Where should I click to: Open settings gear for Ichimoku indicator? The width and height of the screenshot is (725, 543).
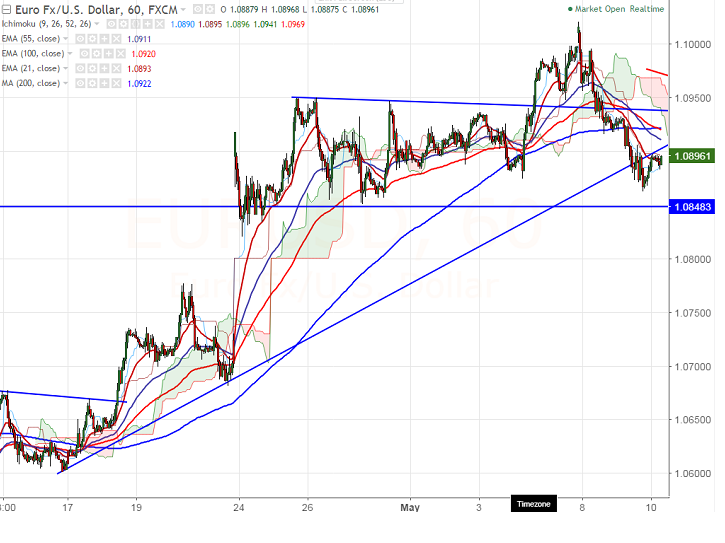tap(123, 24)
